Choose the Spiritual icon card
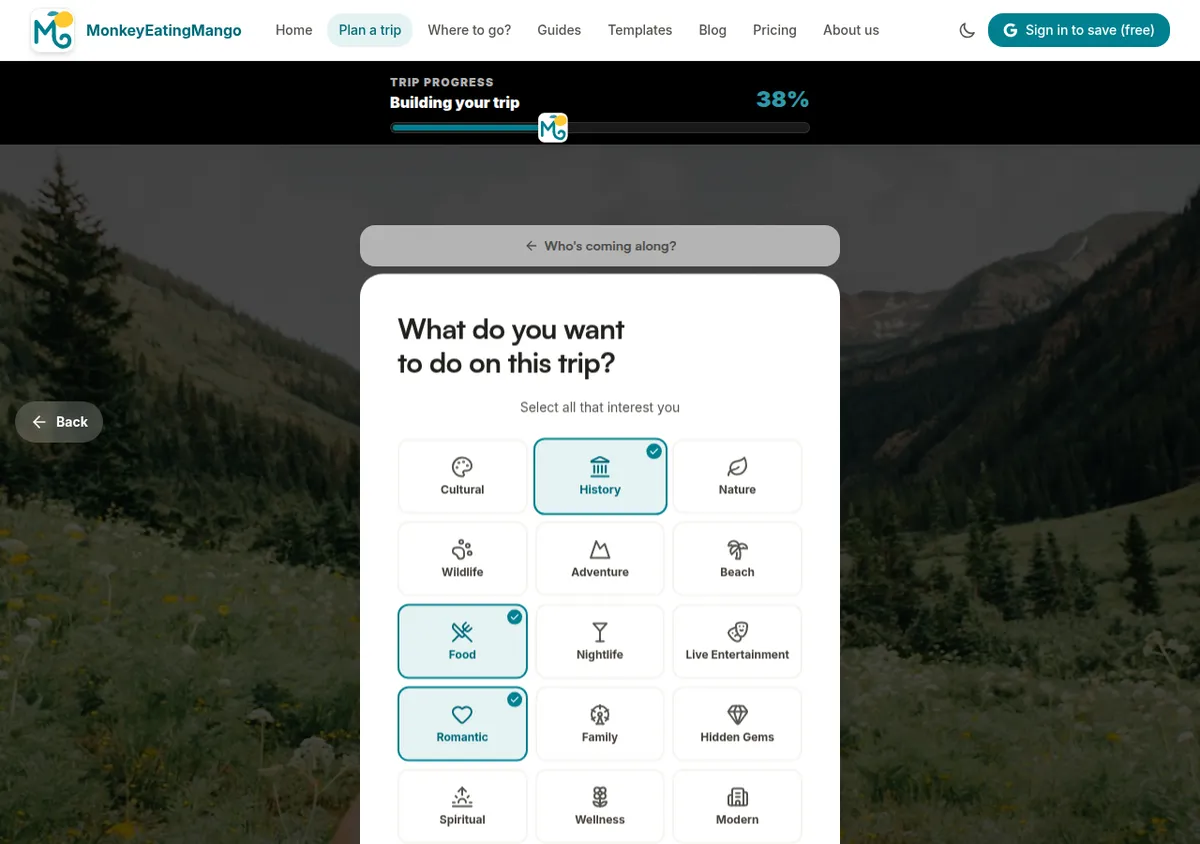 [x=462, y=806]
